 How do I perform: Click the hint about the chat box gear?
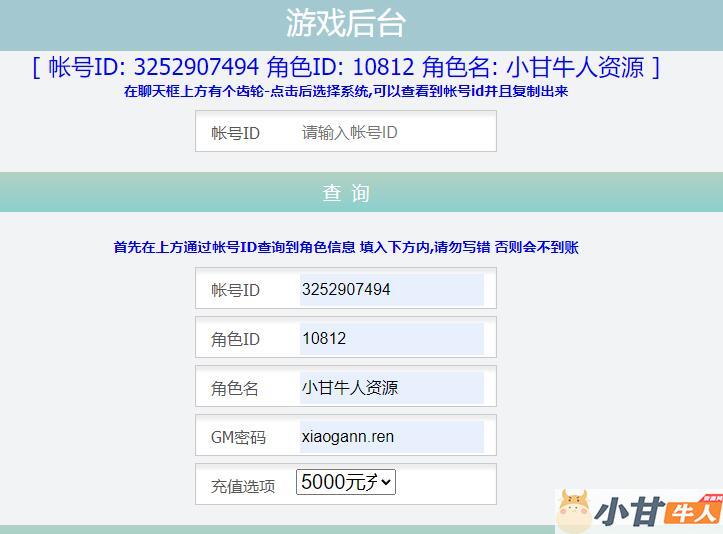click(x=346, y=91)
